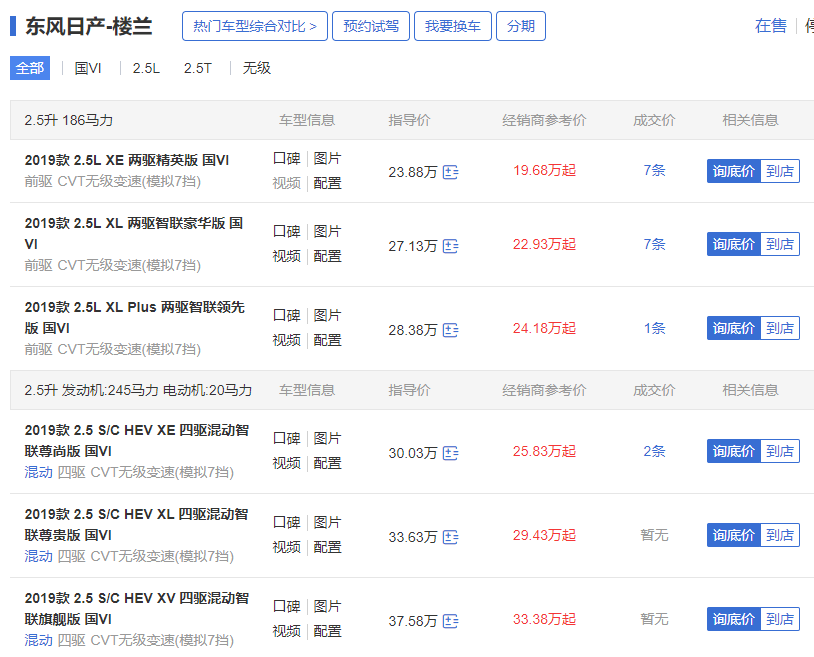View dealer price 25.83万起

coord(545,451)
